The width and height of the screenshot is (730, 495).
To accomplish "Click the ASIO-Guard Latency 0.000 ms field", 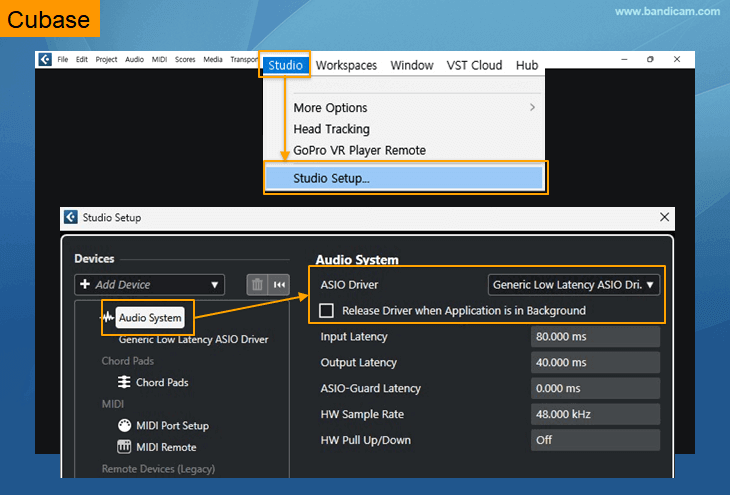I will coord(595,388).
